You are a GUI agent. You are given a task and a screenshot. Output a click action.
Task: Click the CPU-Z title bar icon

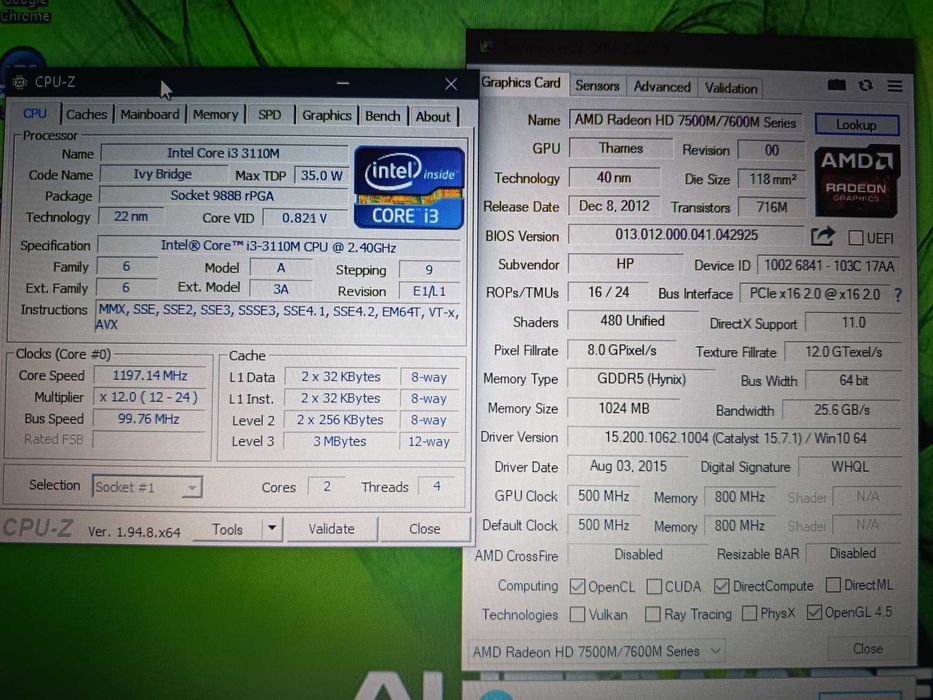[20, 82]
